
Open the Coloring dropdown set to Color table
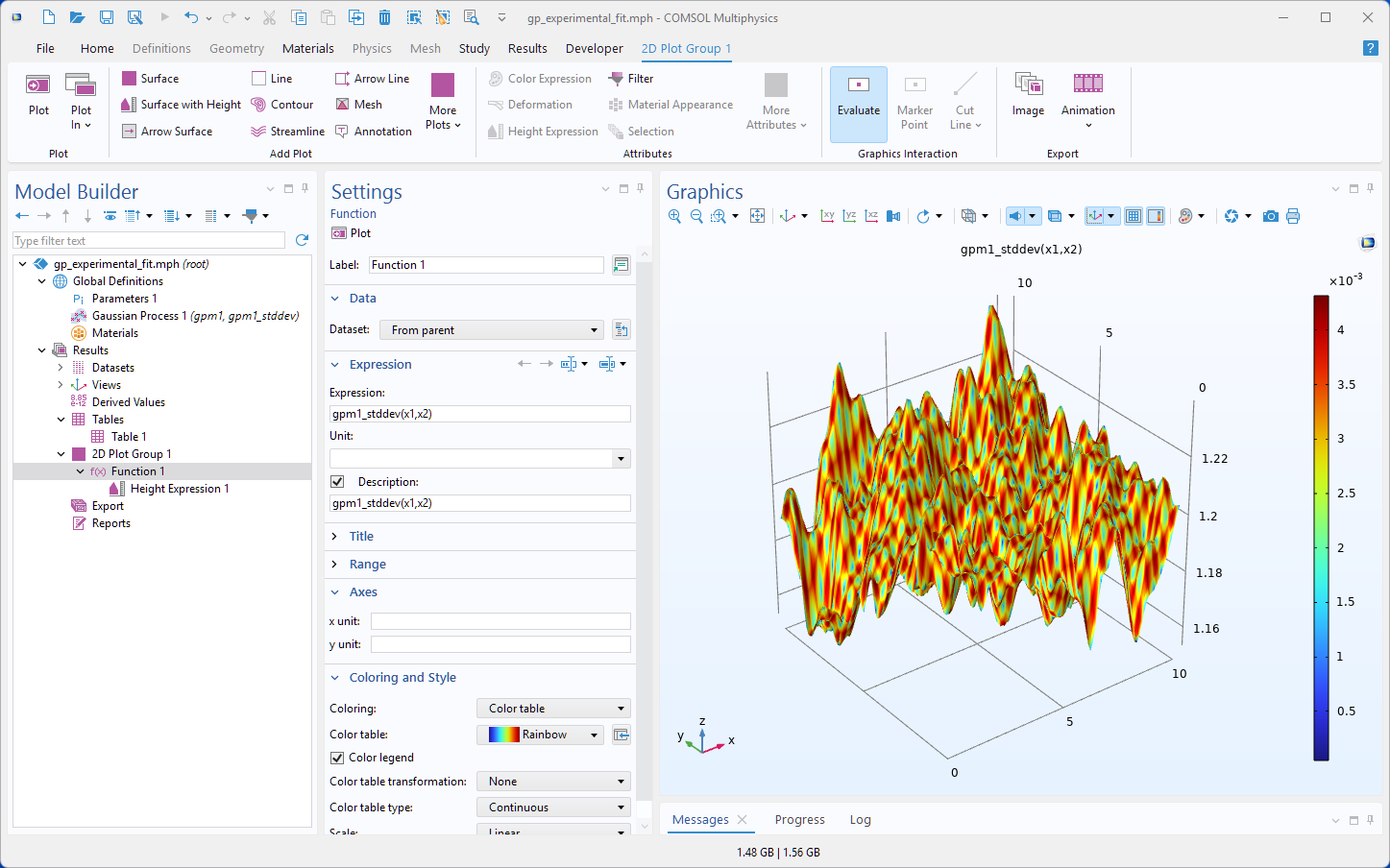tap(553, 709)
